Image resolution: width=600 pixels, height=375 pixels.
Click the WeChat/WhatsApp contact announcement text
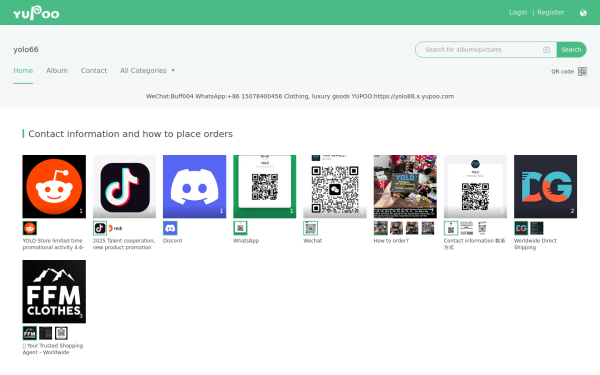pyautogui.click(x=300, y=96)
